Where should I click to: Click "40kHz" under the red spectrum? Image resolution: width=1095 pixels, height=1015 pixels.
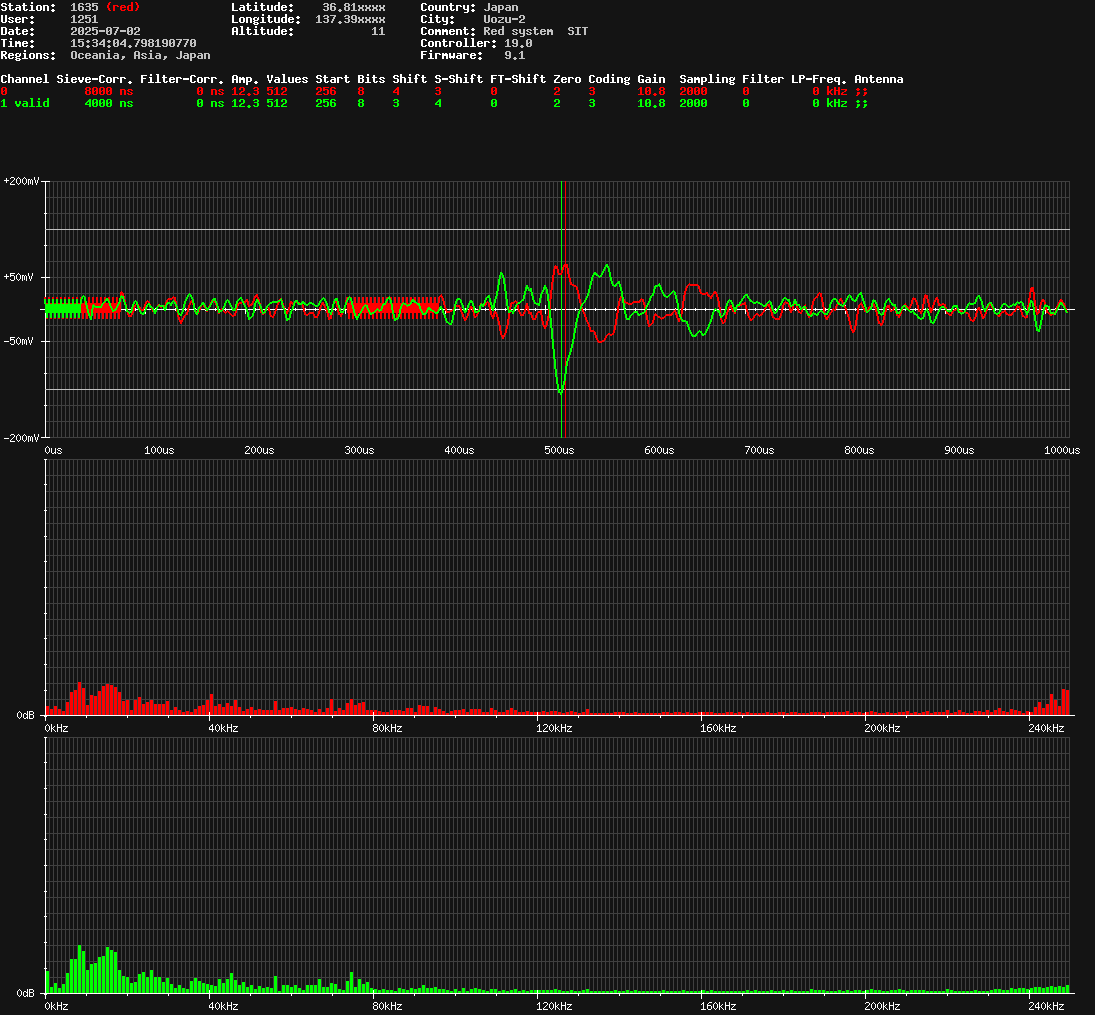click(223, 728)
